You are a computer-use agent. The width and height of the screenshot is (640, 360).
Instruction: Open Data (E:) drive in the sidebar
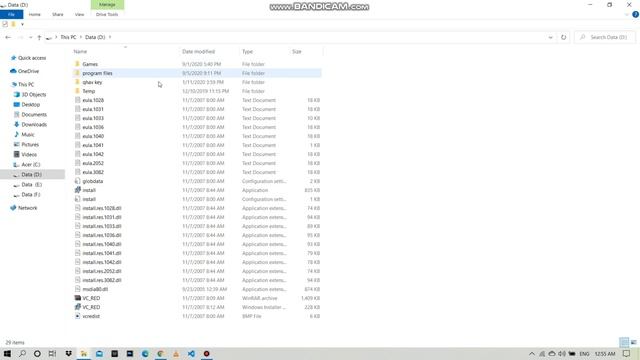31,184
